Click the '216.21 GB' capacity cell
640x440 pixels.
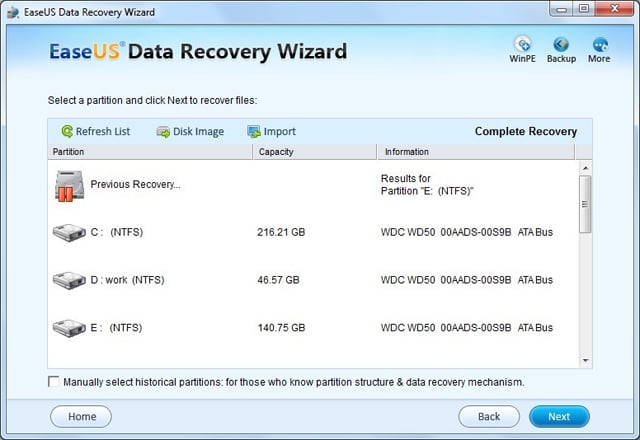pos(281,232)
